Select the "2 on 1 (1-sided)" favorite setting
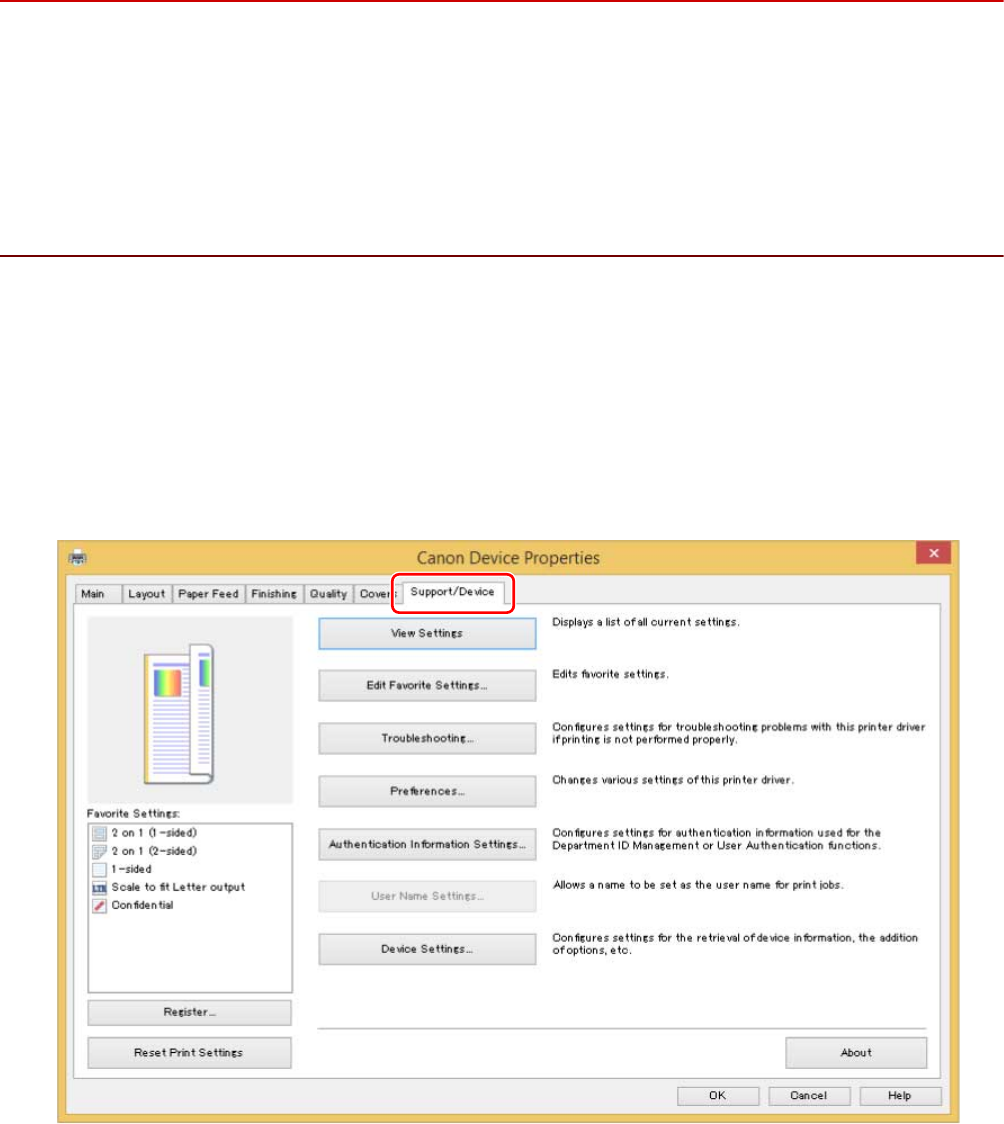1004x1124 pixels. point(154,833)
